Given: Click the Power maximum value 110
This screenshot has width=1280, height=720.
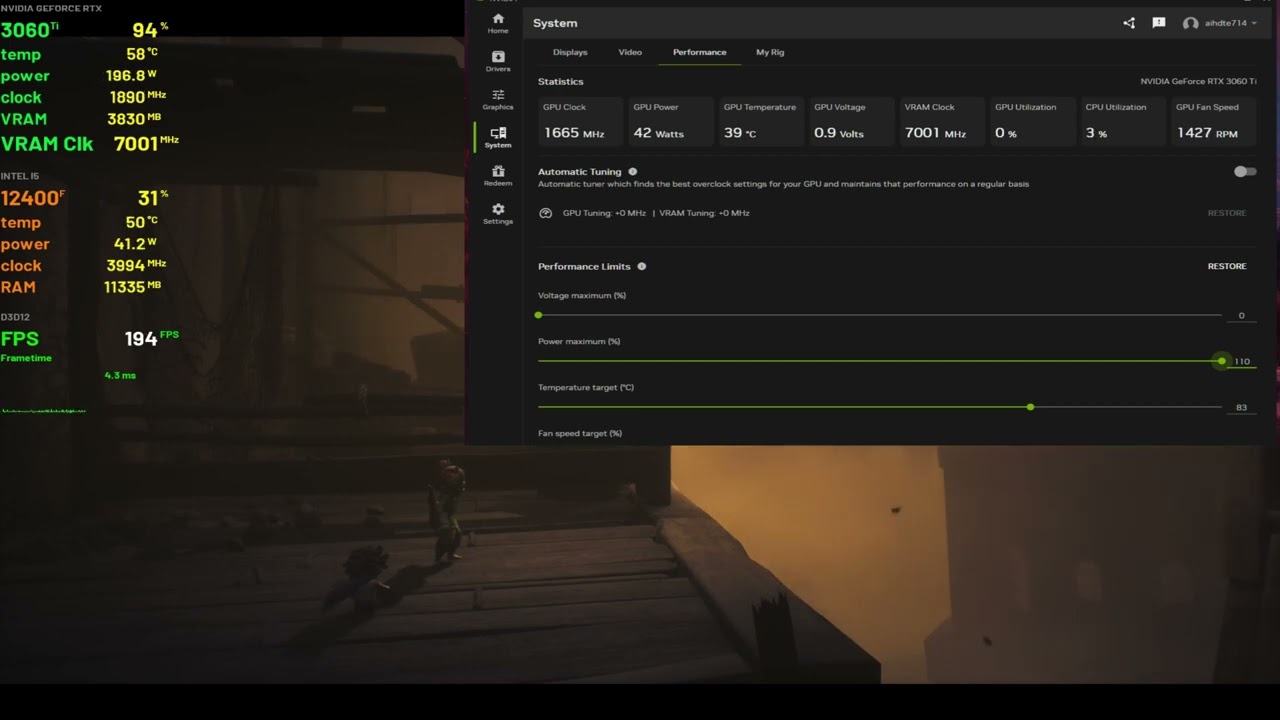Looking at the screenshot, I should pyautogui.click(x=1242, y=362).
